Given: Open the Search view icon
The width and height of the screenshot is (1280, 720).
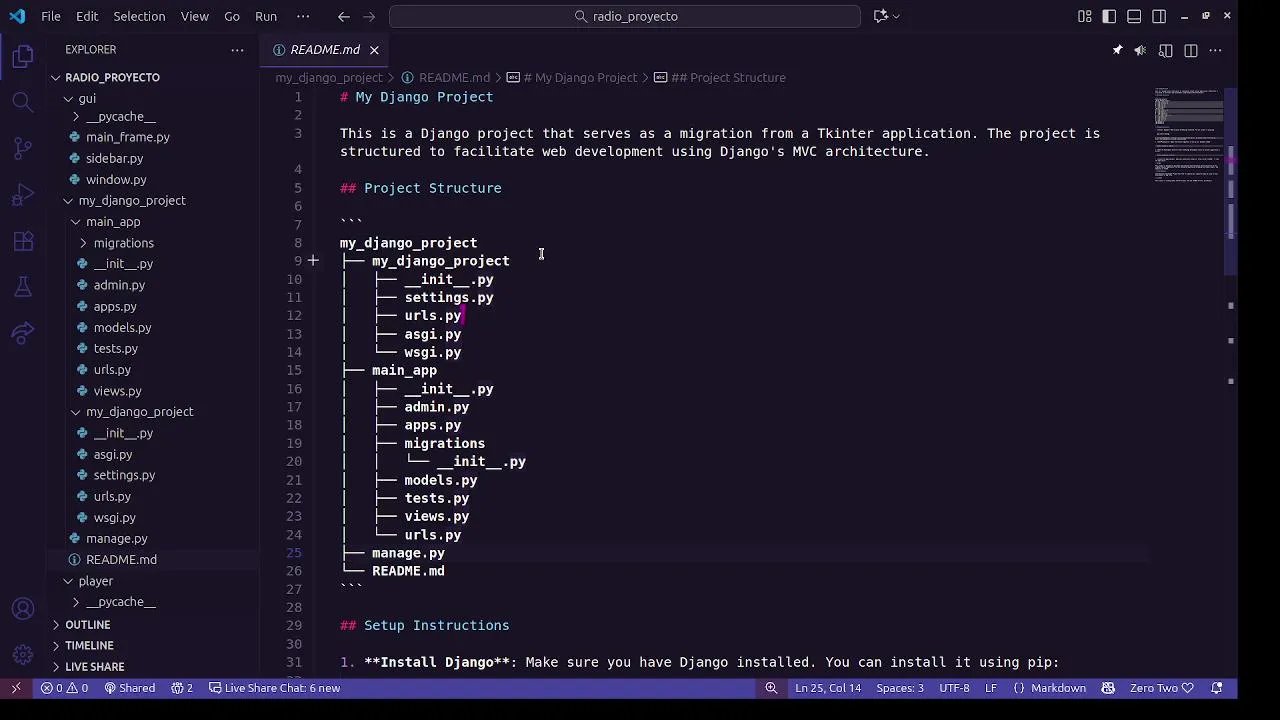Looking at the screenshot, I should coord(23,102).
